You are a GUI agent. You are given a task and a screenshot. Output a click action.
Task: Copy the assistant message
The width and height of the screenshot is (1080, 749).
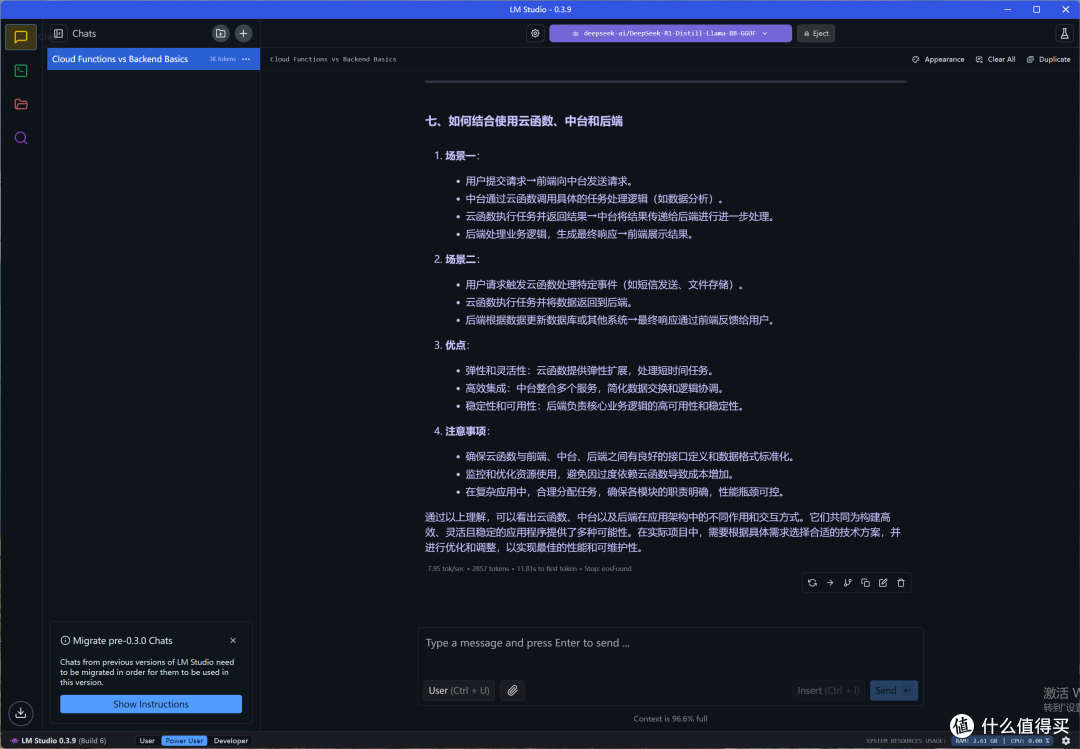click(x=865, y=582)
